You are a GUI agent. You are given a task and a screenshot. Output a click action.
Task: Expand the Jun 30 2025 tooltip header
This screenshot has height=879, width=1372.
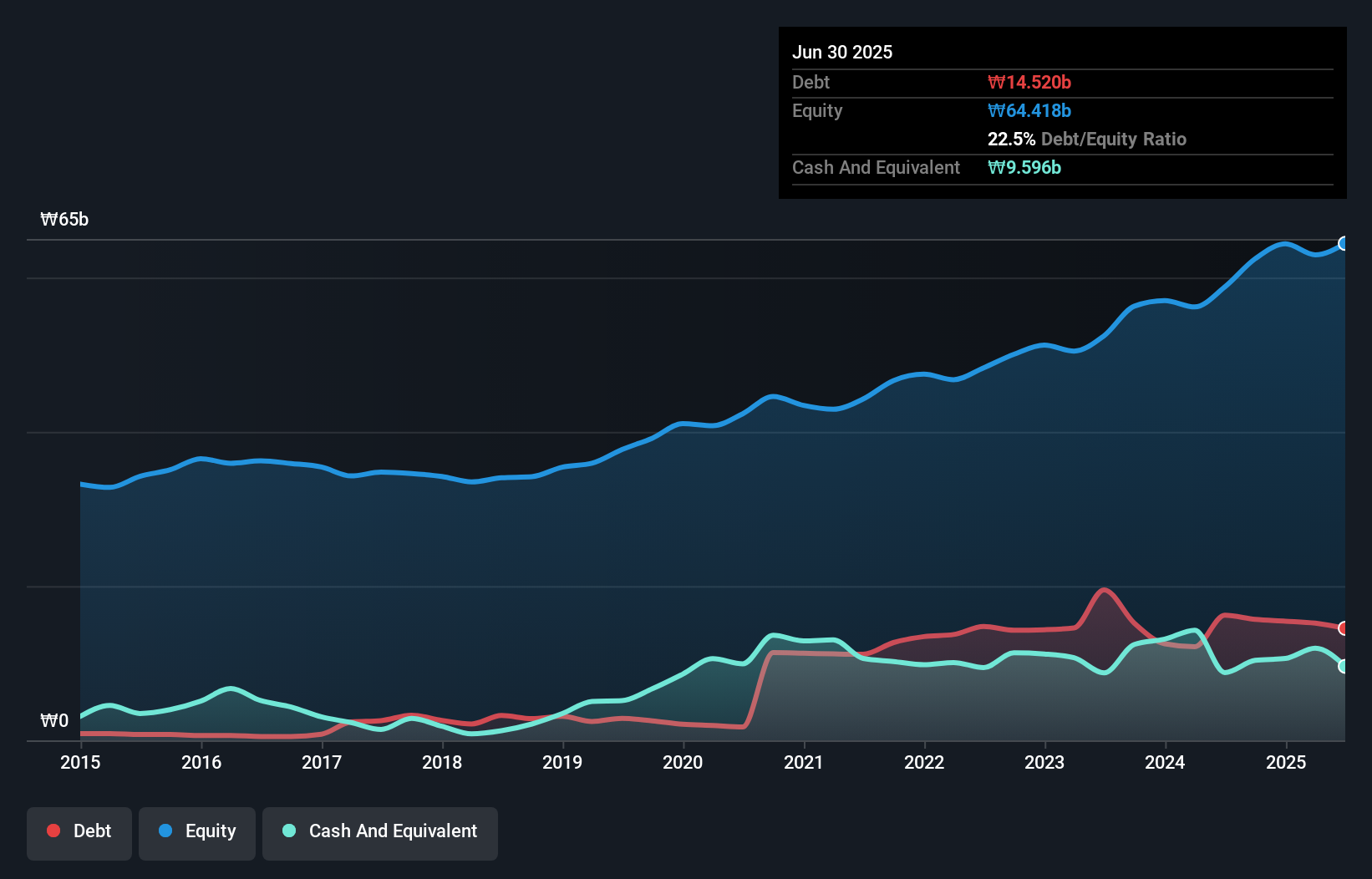click(x=842, y=52)
